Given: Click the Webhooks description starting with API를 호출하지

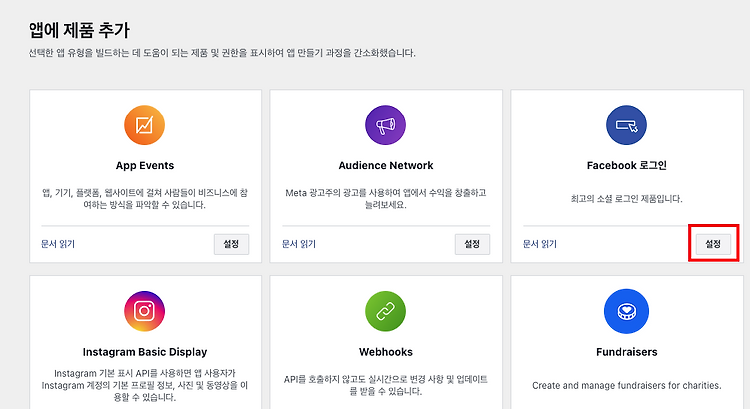Looking at the screenshot, I should pos(386,385).
